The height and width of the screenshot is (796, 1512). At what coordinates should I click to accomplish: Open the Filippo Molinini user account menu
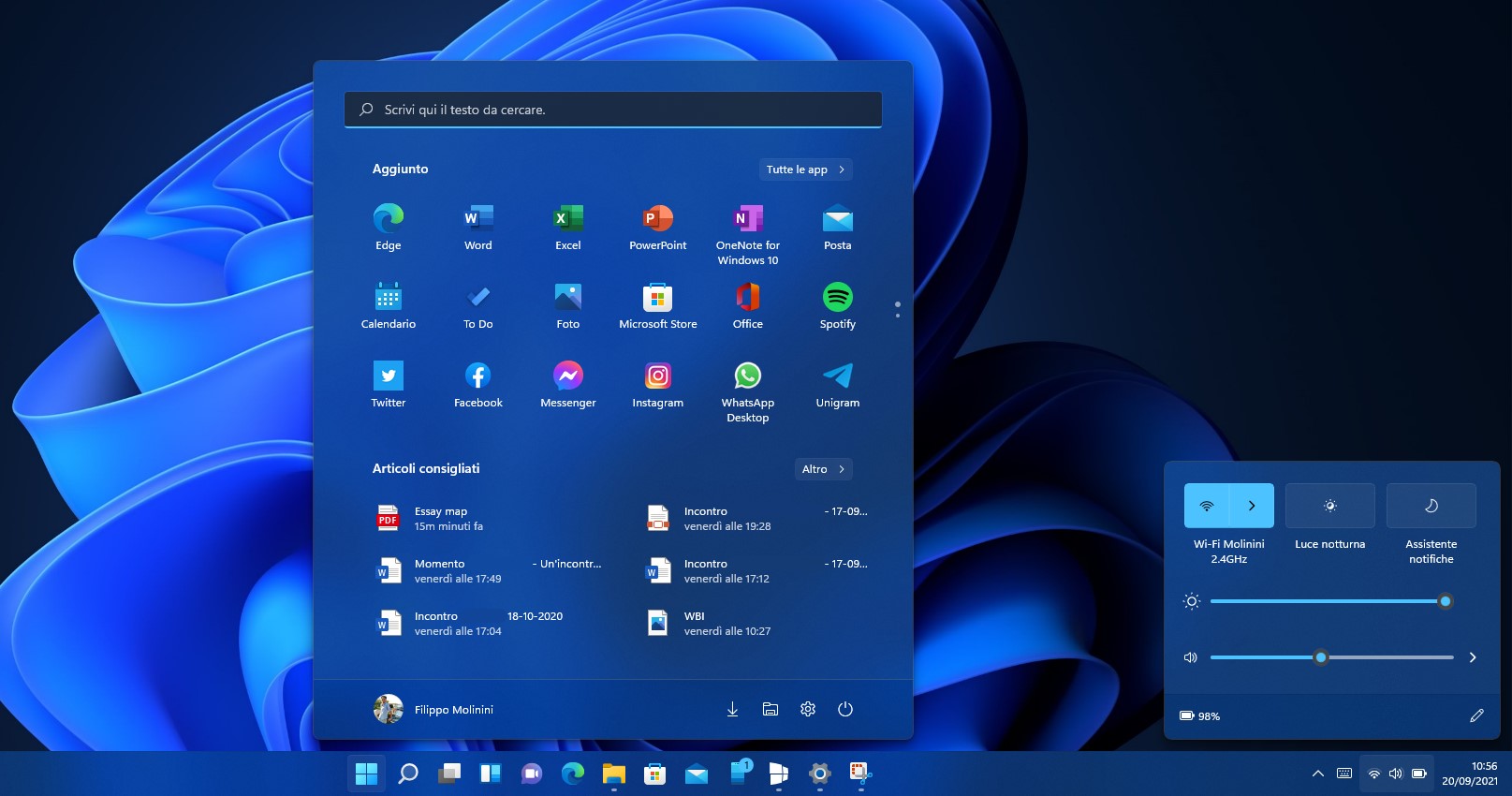pos(433,709)
